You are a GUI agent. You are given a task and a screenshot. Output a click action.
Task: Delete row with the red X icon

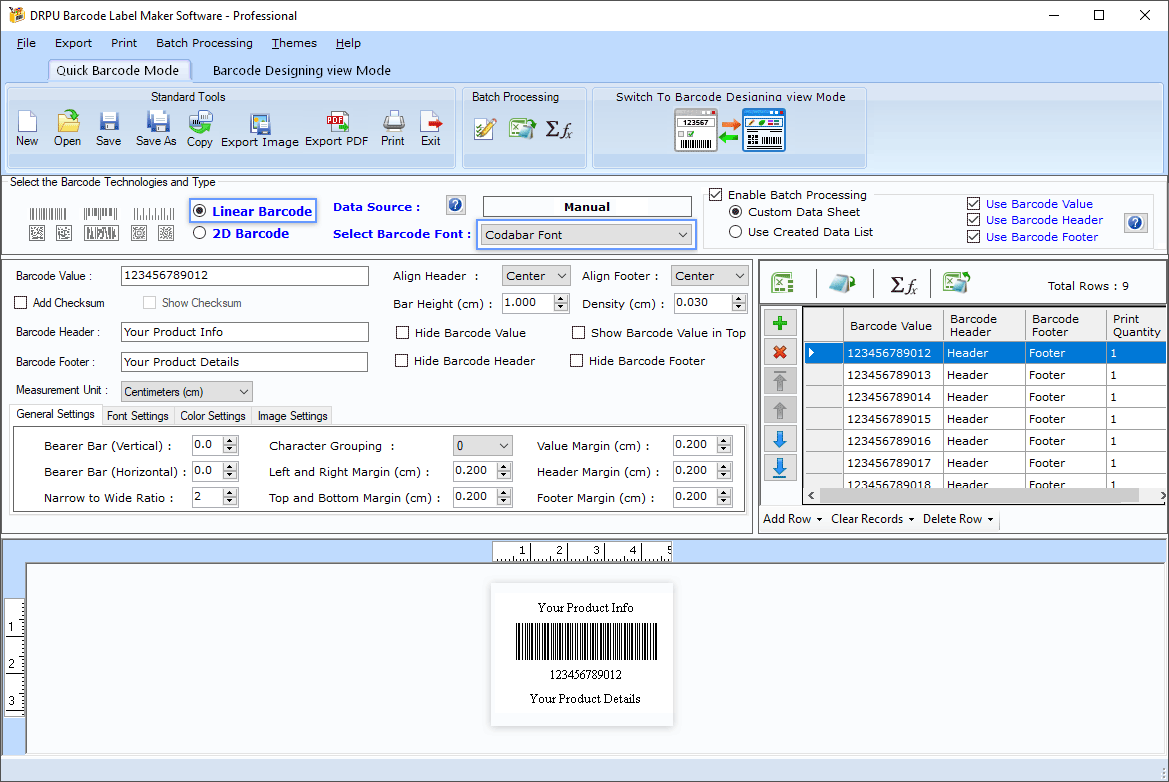(780, 352)
